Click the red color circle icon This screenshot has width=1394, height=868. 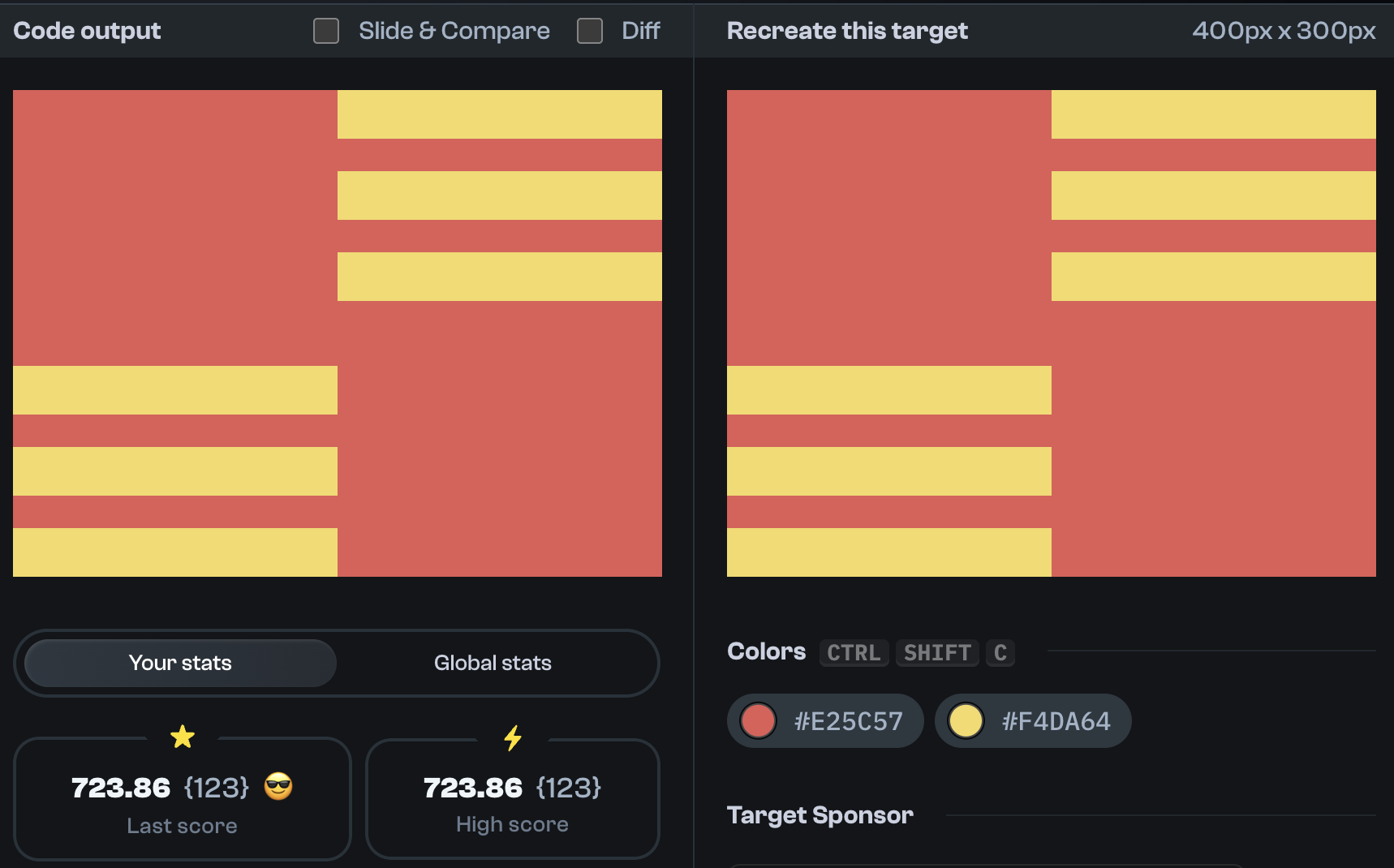pos(758,720)
